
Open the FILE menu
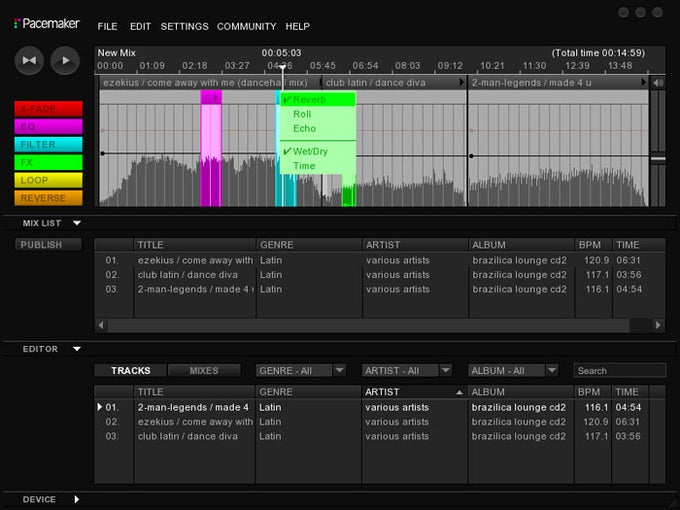coord(108,26)
